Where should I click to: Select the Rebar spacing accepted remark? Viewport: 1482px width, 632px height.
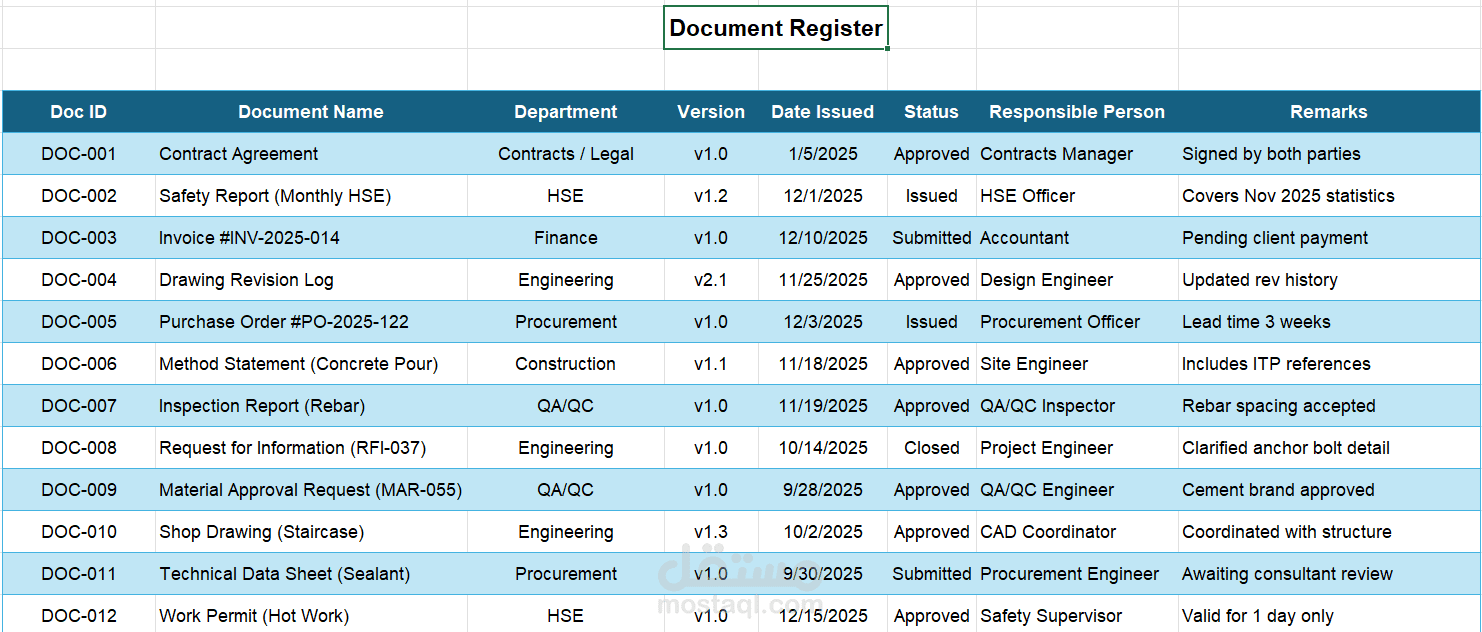pyautogui.click(x=1329, y=406)
